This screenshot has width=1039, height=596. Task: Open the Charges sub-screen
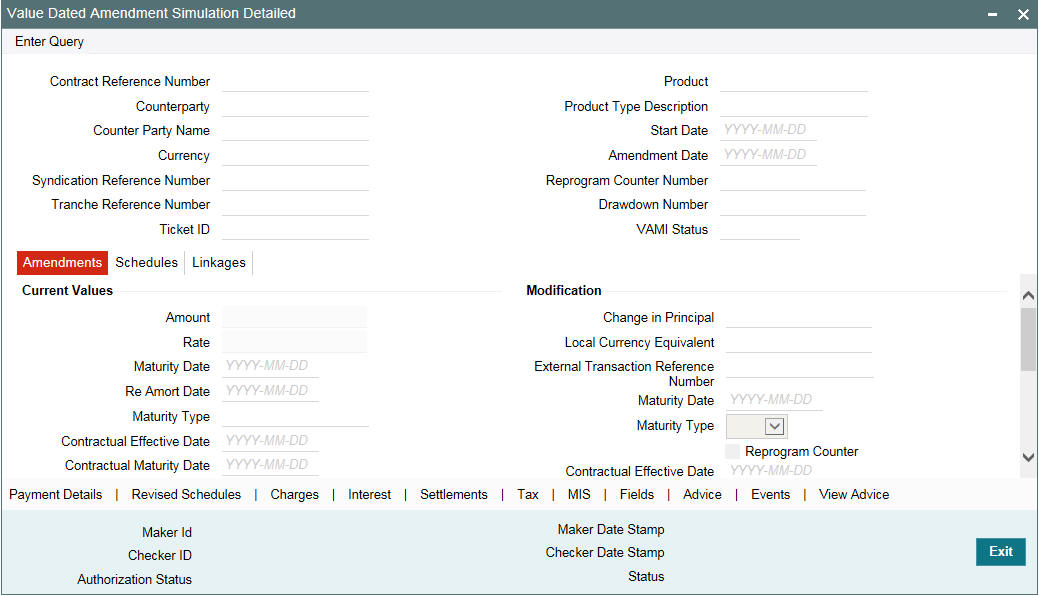click(x=294, y=495)
